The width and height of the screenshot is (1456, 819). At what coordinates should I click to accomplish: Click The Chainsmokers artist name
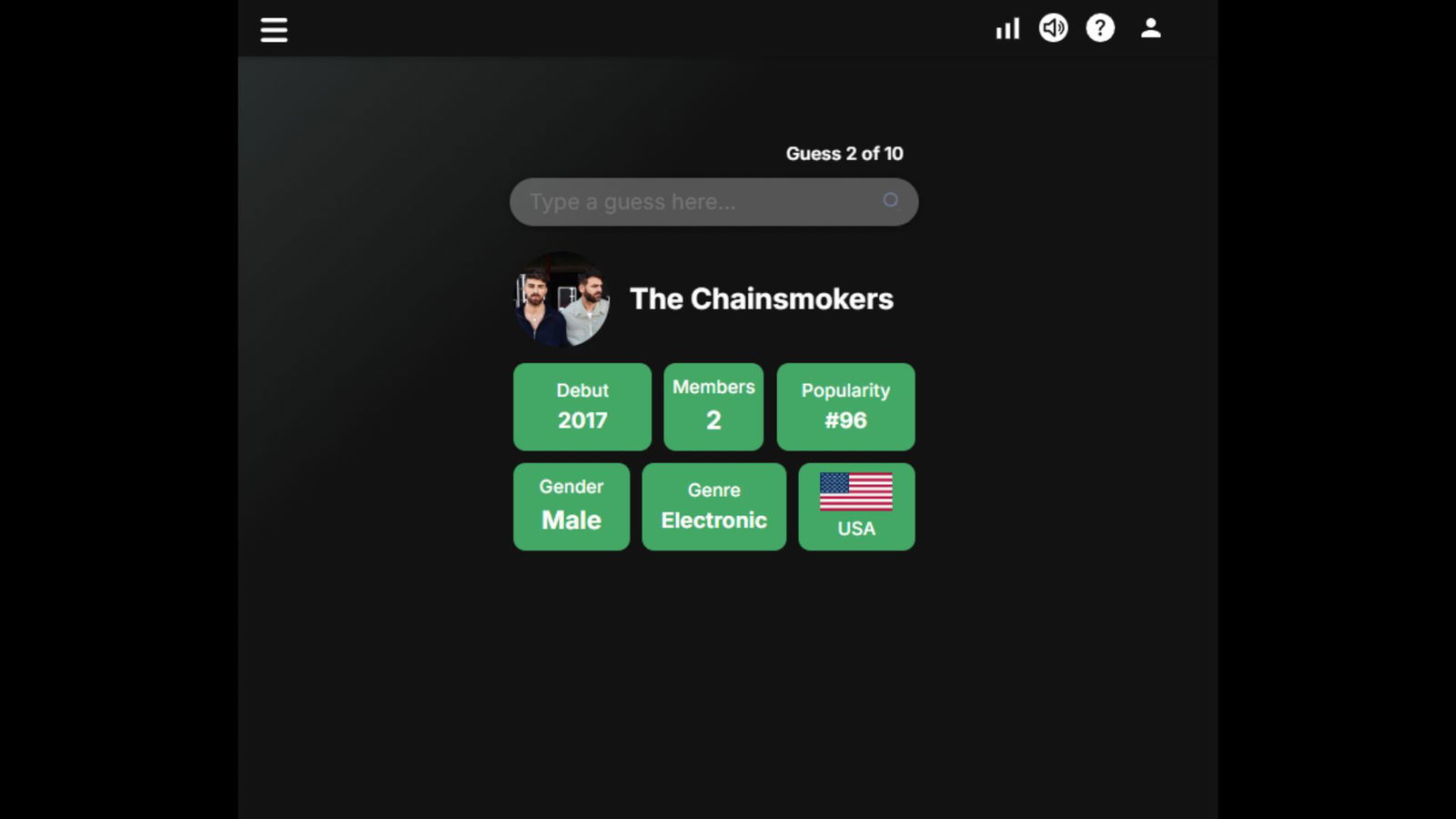point(762,298)
